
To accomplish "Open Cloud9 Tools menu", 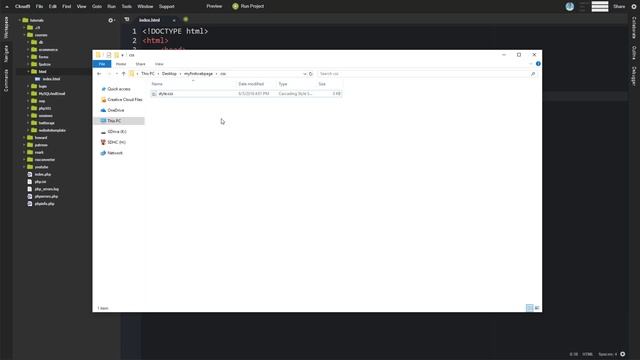I will [127, 7].
